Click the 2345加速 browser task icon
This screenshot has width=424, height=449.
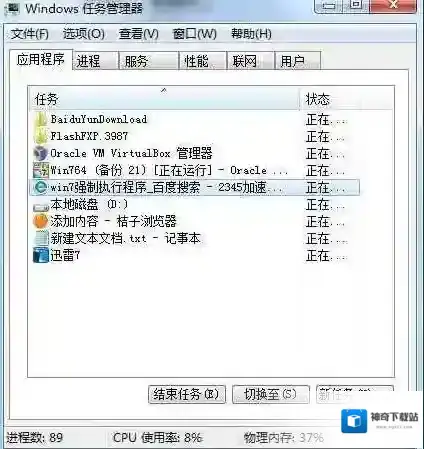click(x=41, y=187)
